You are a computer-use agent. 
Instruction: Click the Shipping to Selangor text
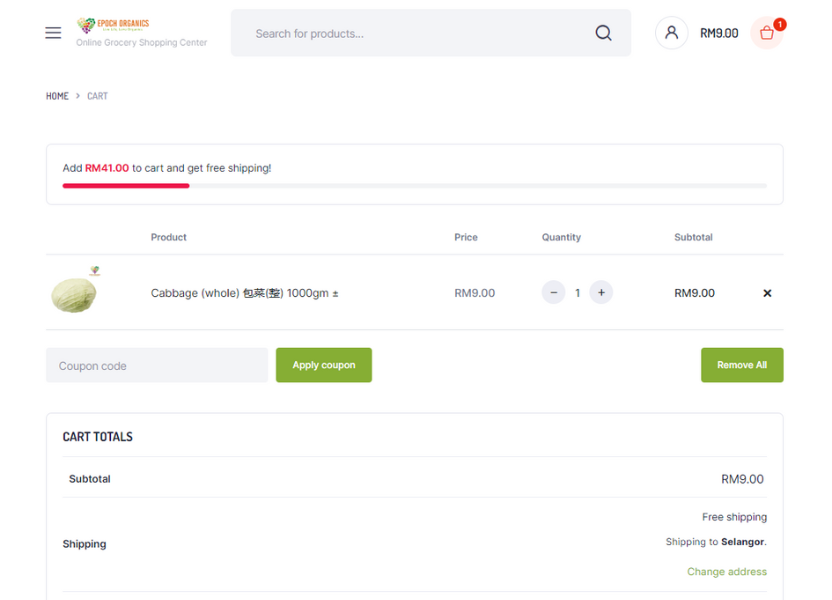tap(716, 542)
